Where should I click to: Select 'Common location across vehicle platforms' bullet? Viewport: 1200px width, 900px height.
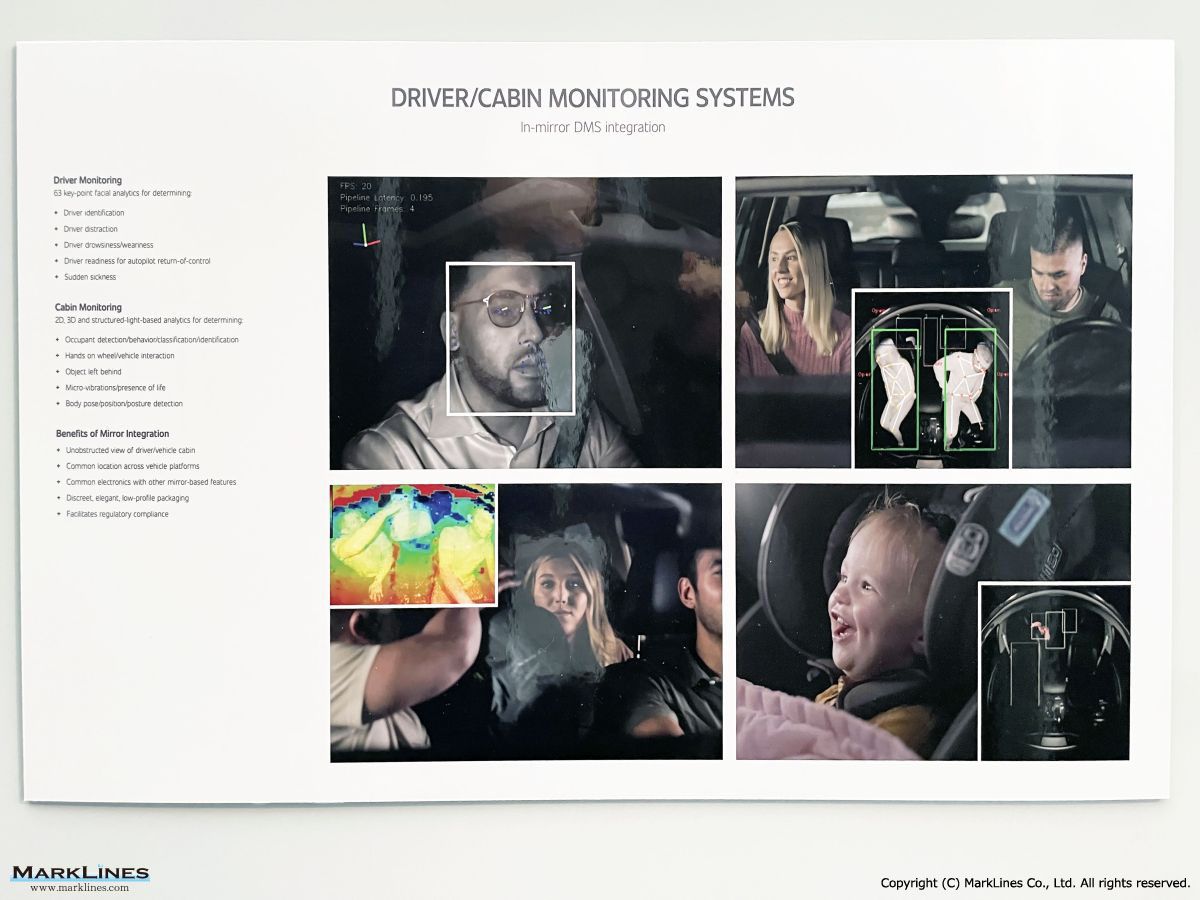pyautogui.click(x=132, y=466)
